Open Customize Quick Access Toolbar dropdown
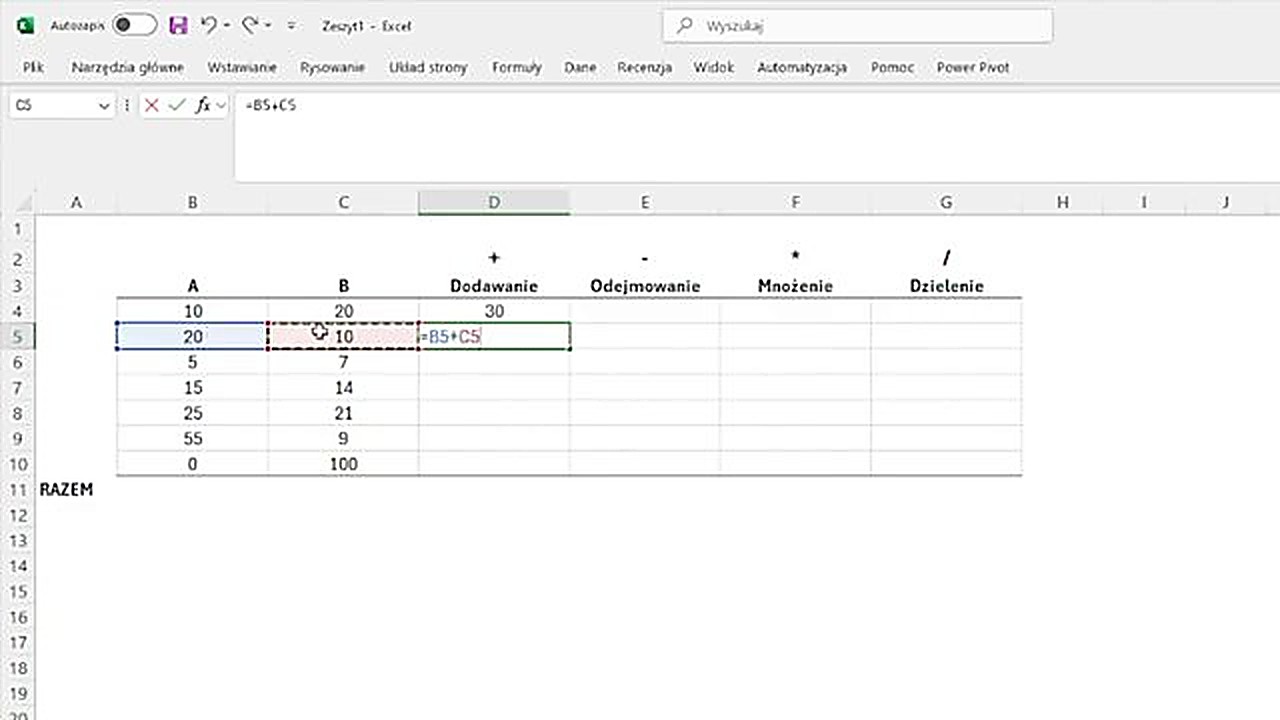1280x720 pixels. (x=291, y=26)
